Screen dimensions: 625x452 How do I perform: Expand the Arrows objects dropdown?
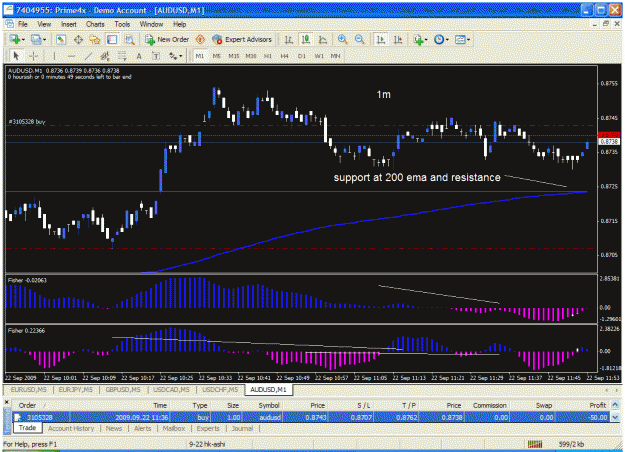pos(175,56)
